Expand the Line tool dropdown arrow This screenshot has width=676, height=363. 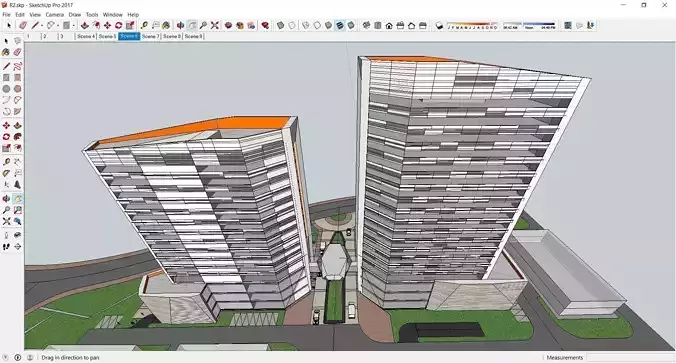coord(41,25)
